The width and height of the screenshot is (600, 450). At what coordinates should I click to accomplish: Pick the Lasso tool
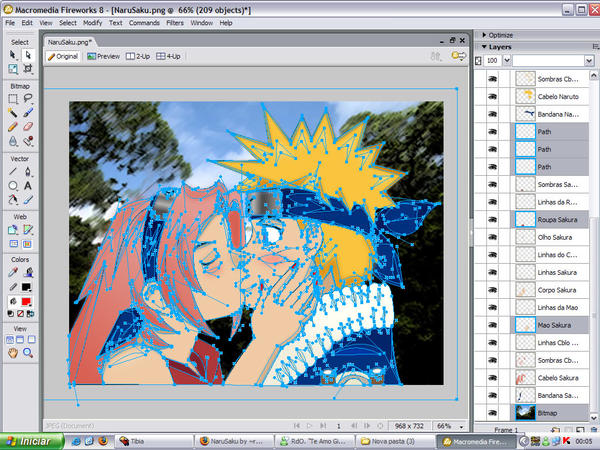(28, 99)
